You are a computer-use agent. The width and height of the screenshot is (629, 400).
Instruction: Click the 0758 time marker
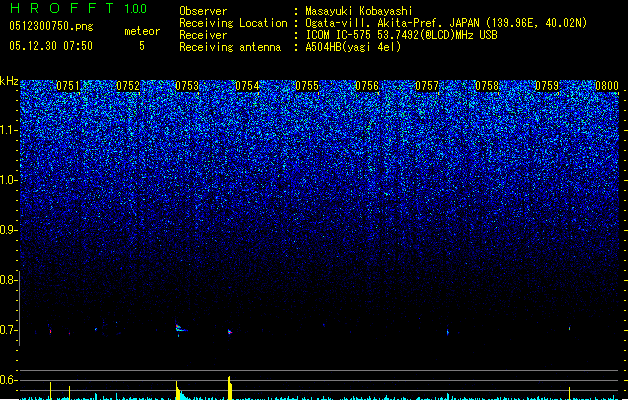click(x=487, y=86)
